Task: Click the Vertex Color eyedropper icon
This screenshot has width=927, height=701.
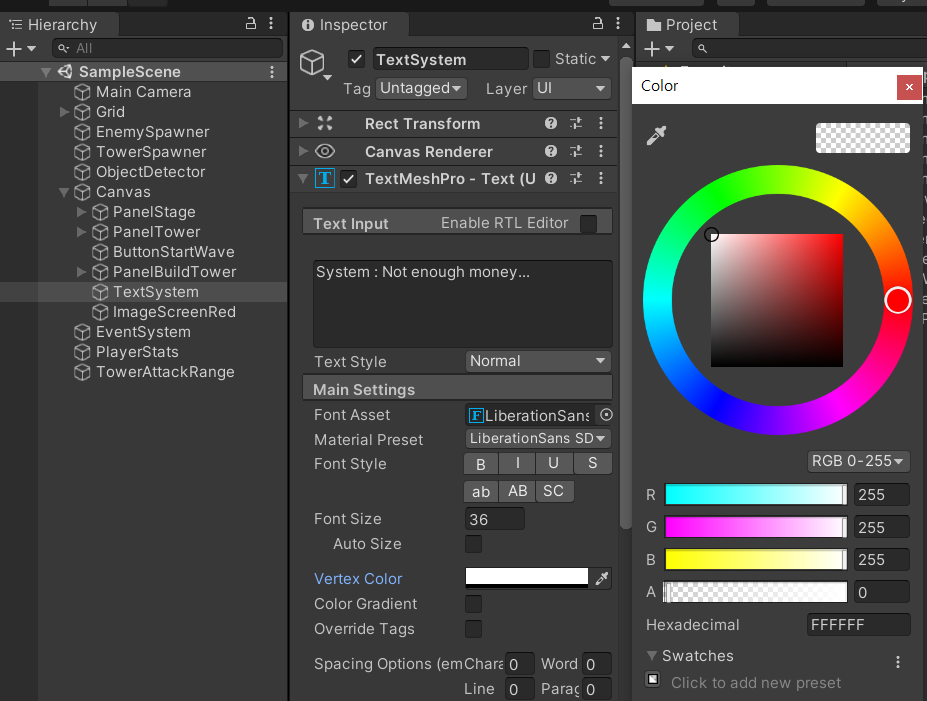Action: tap(602, 578)
